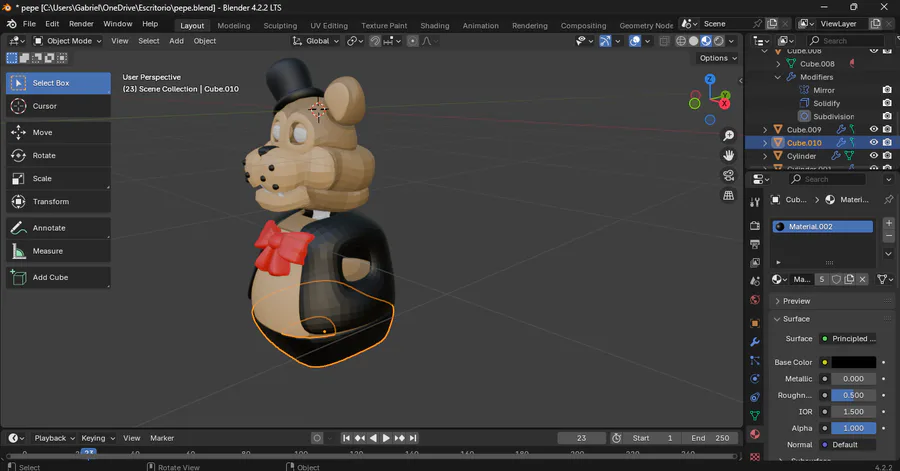Screen dimensions: 900x471
Task: Hide Cube.010 with its eye icon
Action: click(x=874, y=142)
